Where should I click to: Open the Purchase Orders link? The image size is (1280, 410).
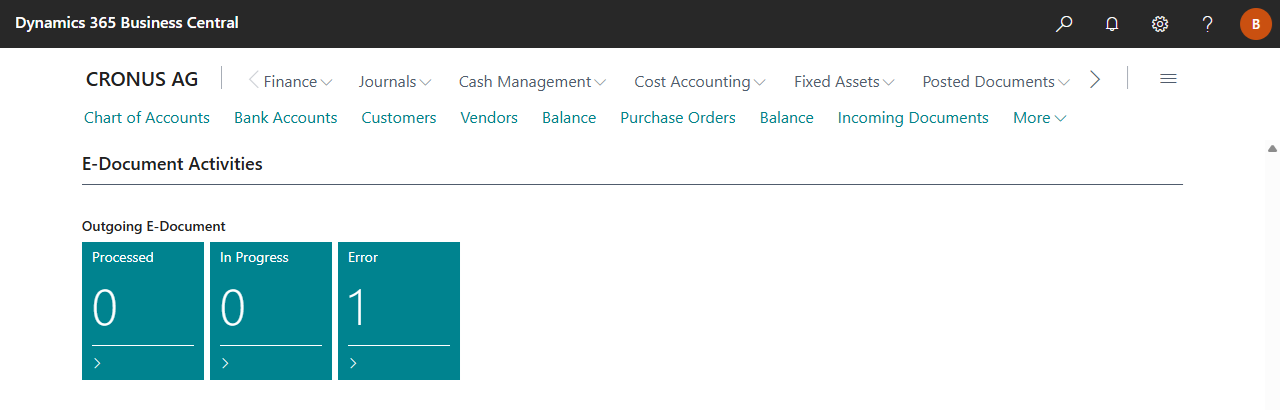point(677,118)
